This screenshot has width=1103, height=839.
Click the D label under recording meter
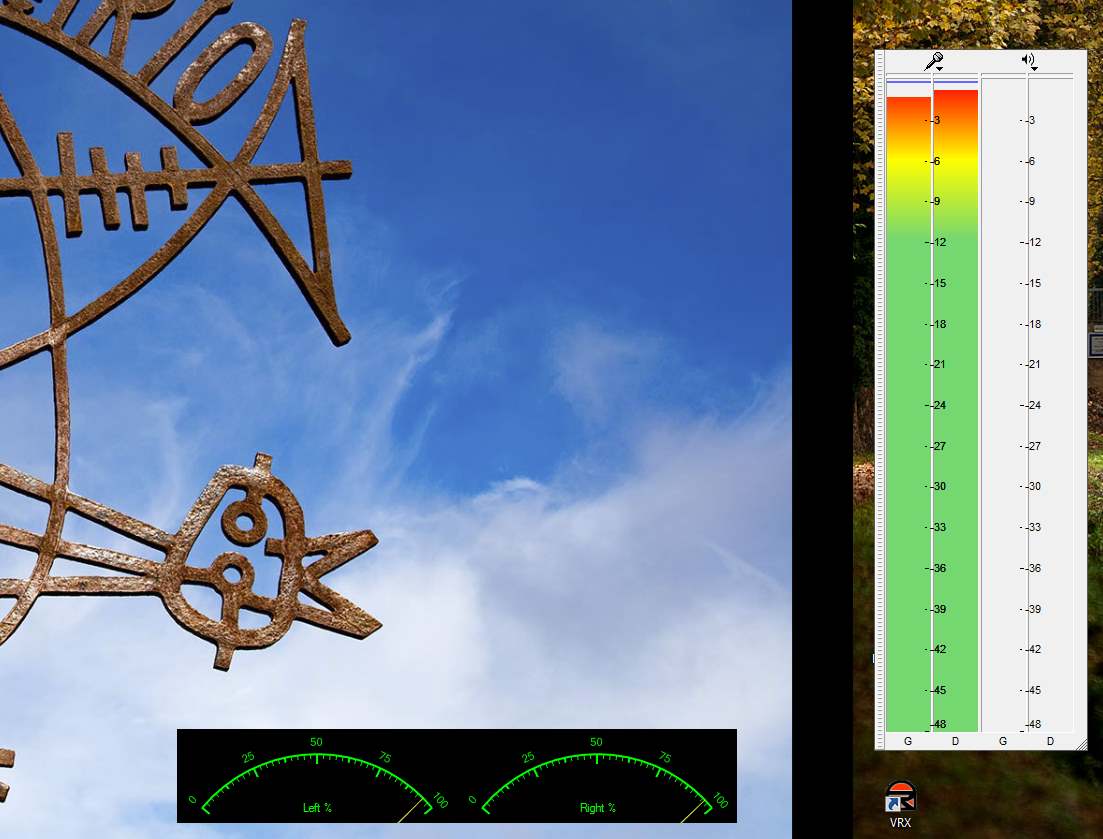tap(955, 741)
